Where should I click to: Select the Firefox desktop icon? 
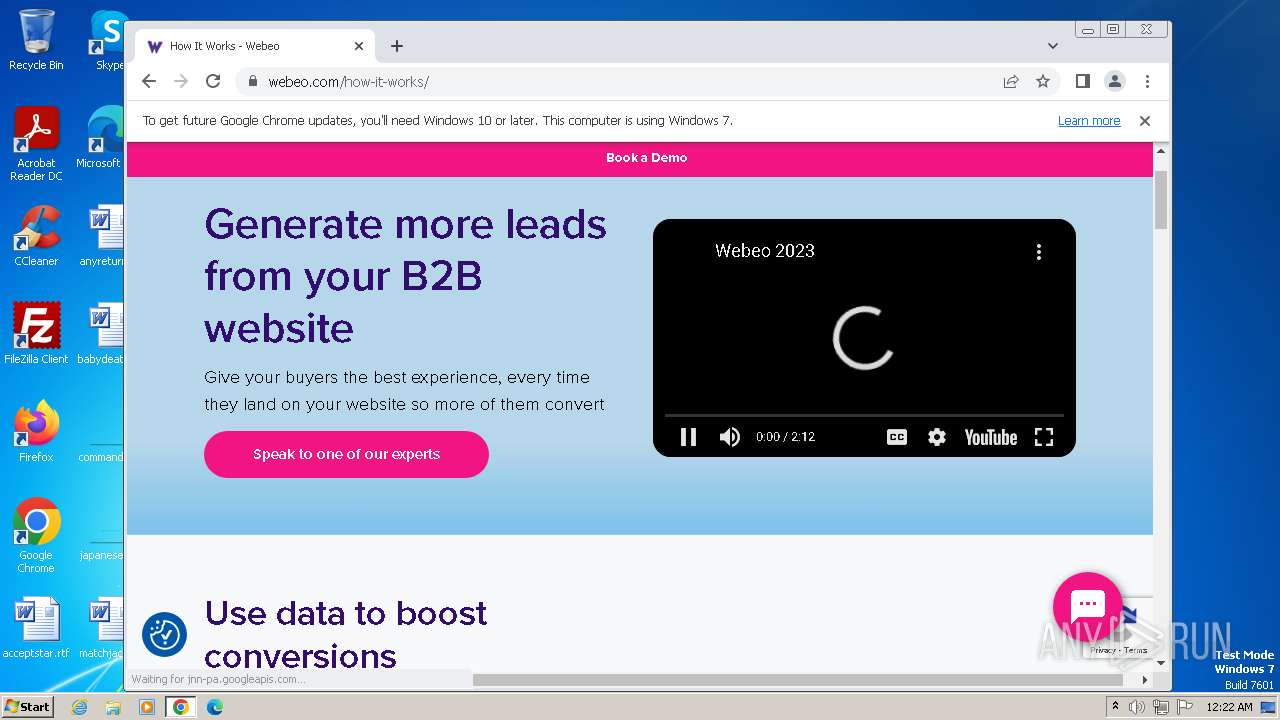(36, 432)
